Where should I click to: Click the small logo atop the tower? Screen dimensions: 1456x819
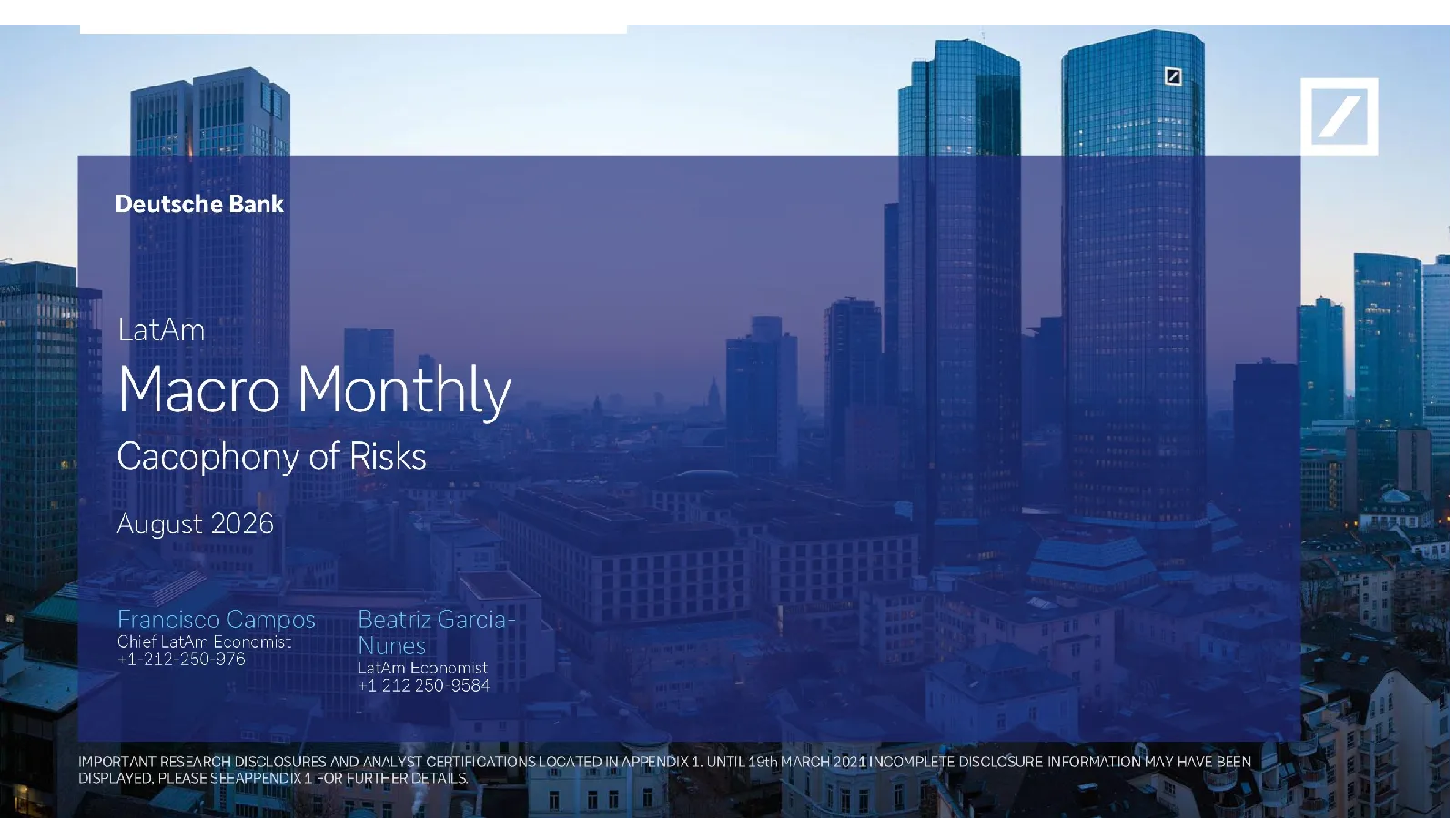coord(1173,76)
